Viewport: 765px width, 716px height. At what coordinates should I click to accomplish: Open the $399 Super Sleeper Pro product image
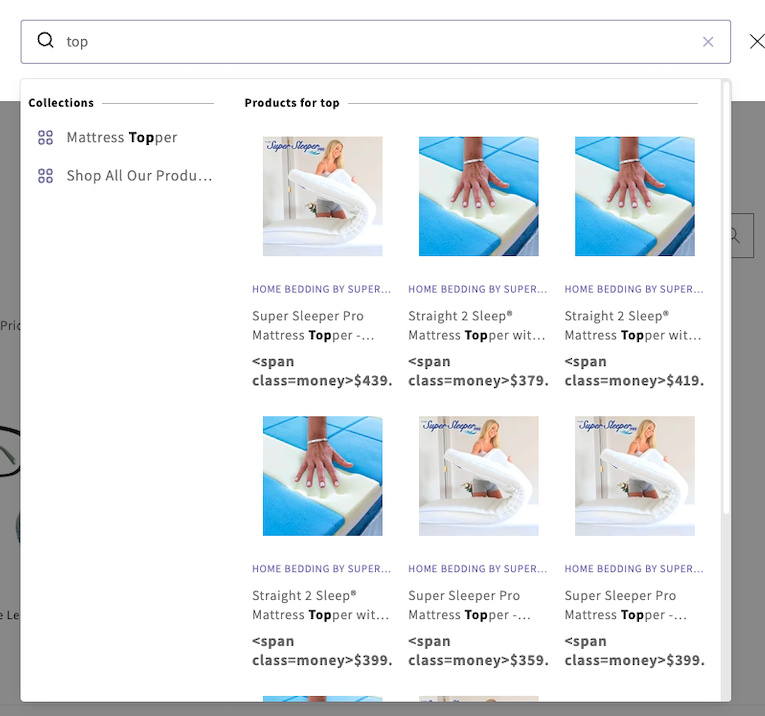[635, 476]
